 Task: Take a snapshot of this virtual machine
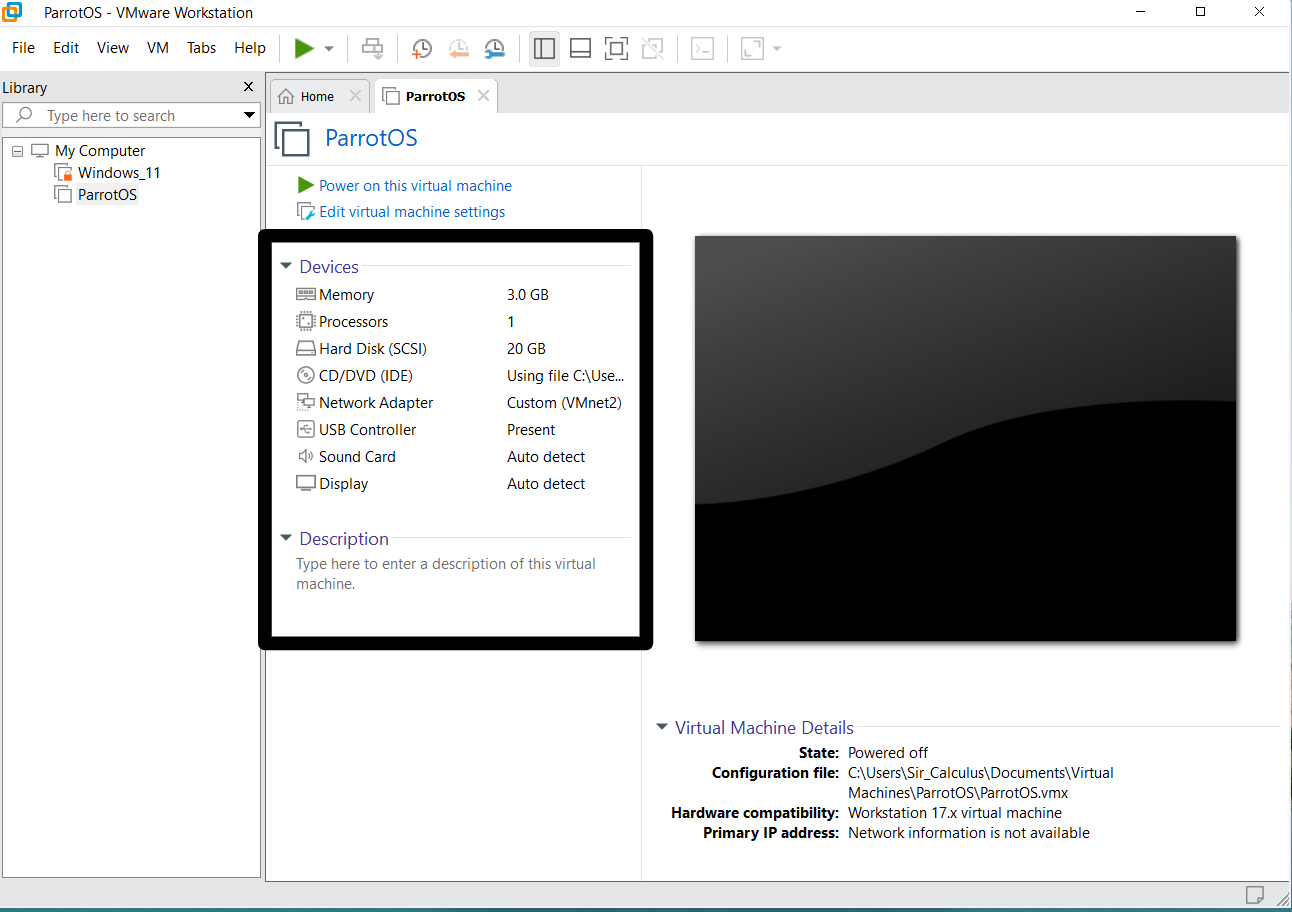pos(422,48)
